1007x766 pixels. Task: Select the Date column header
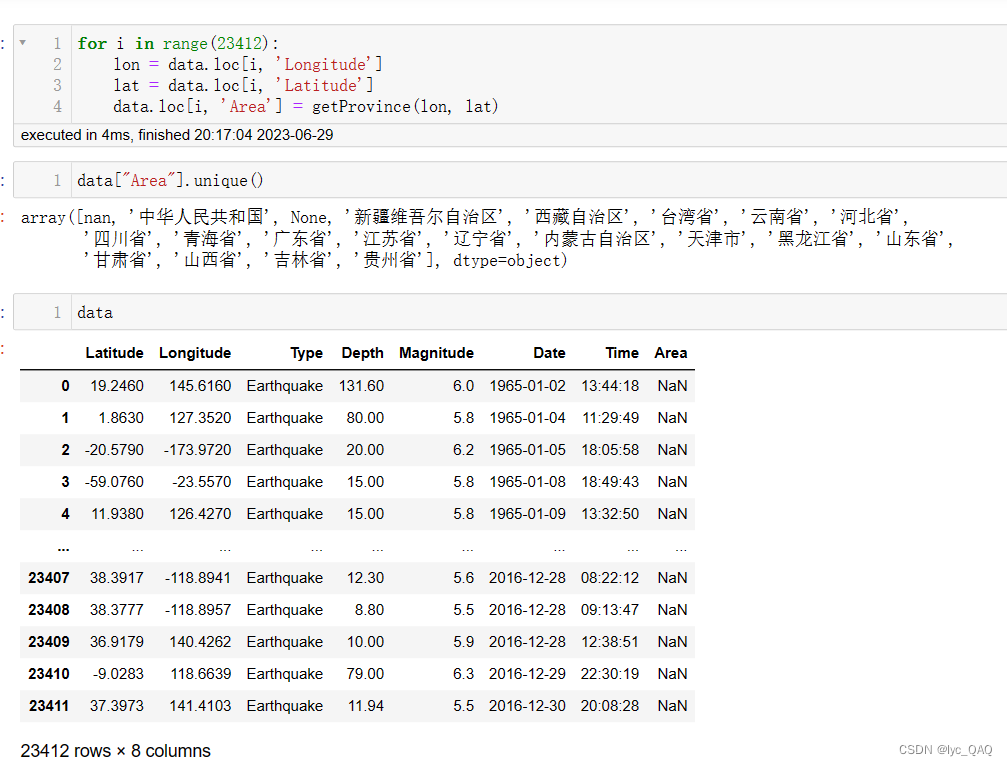pyautogui.click(x=549, y=353)
